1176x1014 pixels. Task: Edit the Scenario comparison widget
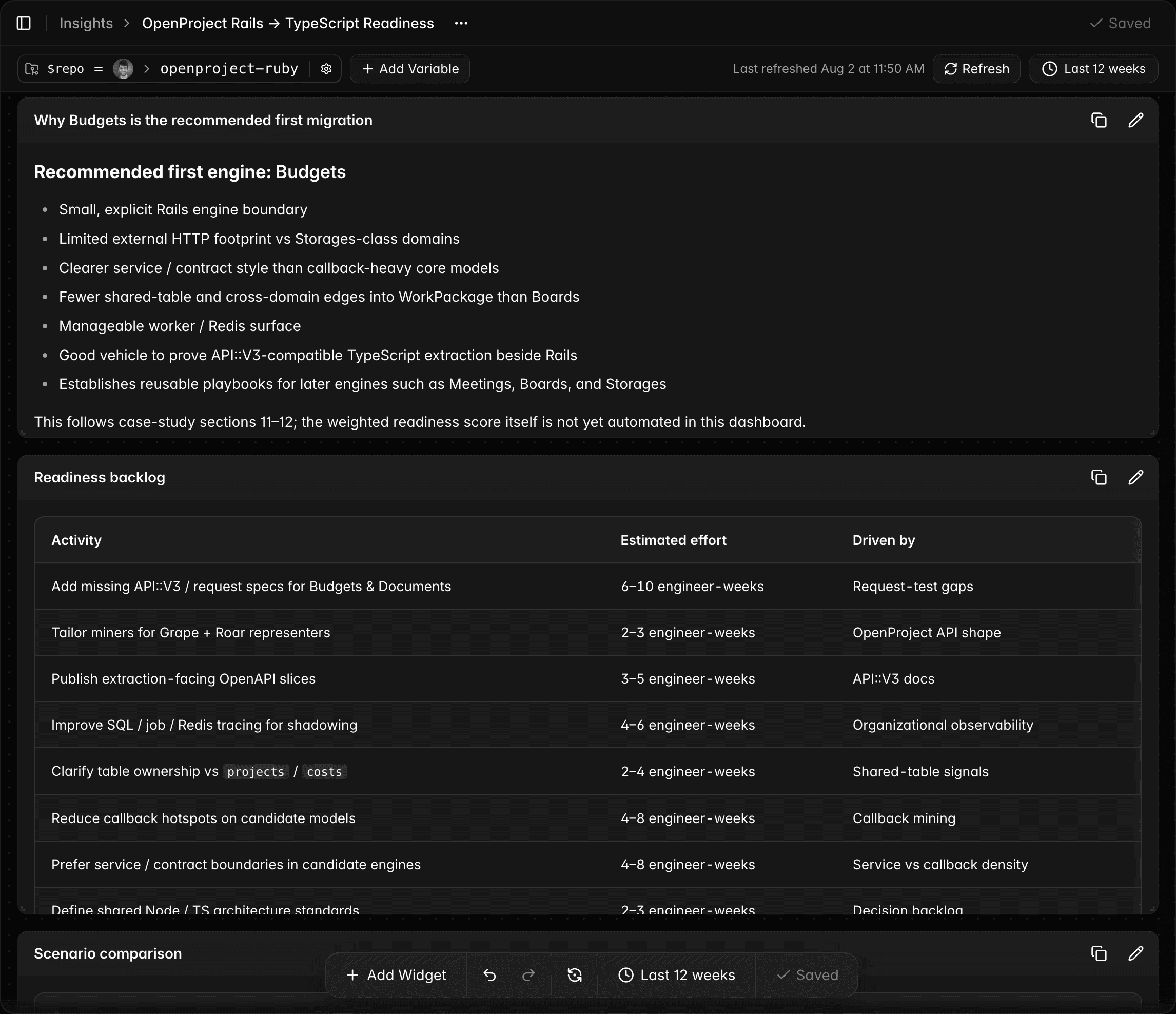[x=1135, y=953]
